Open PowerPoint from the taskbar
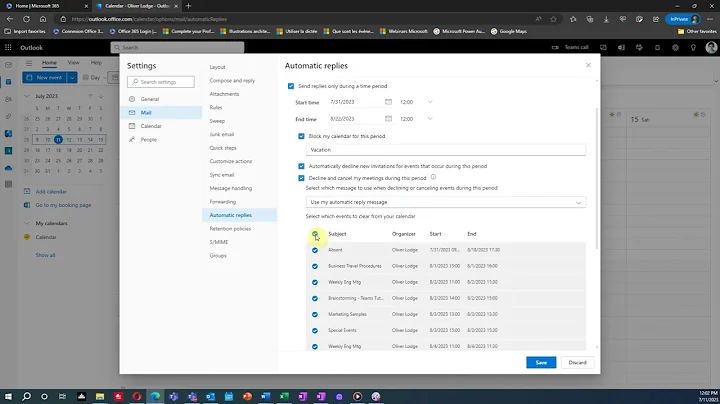 coord(247,396)
